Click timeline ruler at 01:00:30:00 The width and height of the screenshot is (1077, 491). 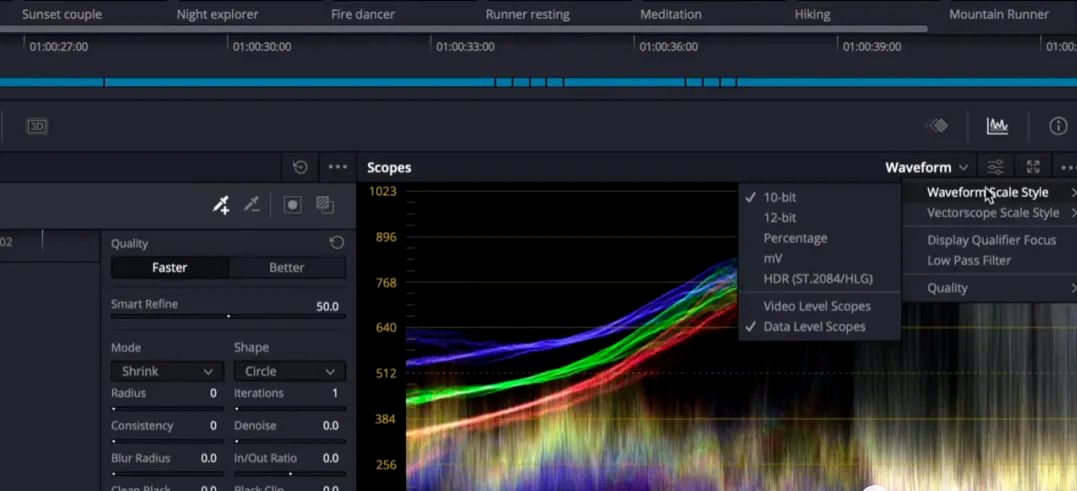click(x=262, y=47)
